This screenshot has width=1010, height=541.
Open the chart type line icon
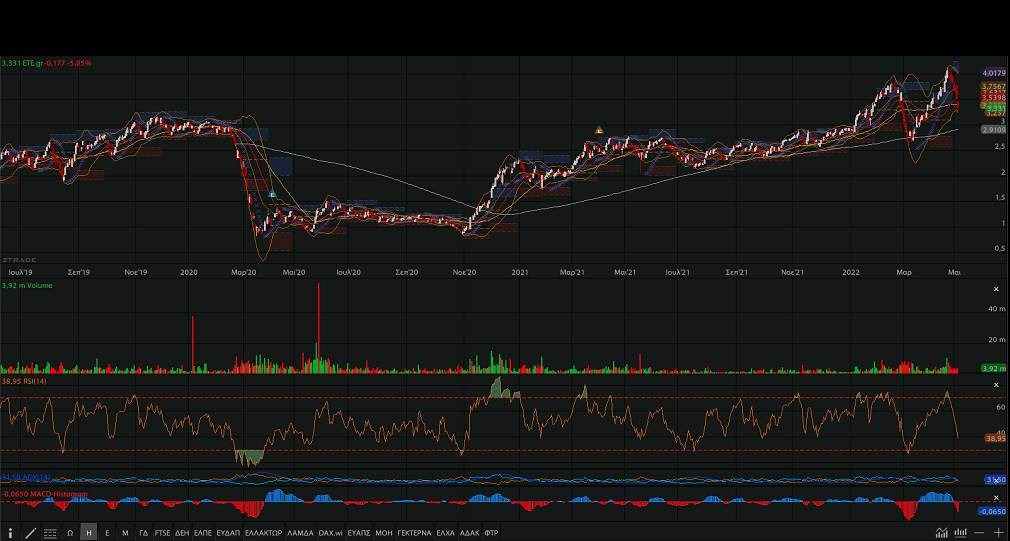coord(941,533)
